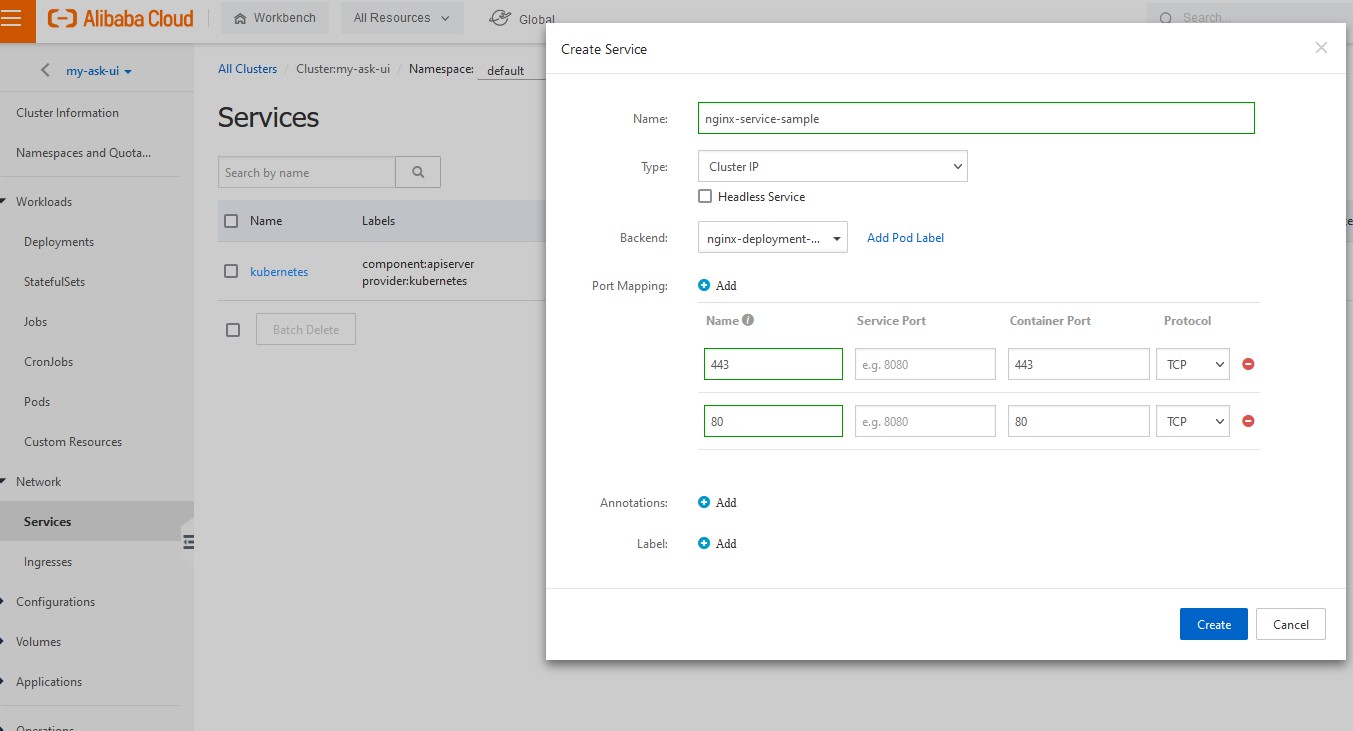Click the blue Create button
Screen dimensions: 1353x731
(x=1213, y=624)
